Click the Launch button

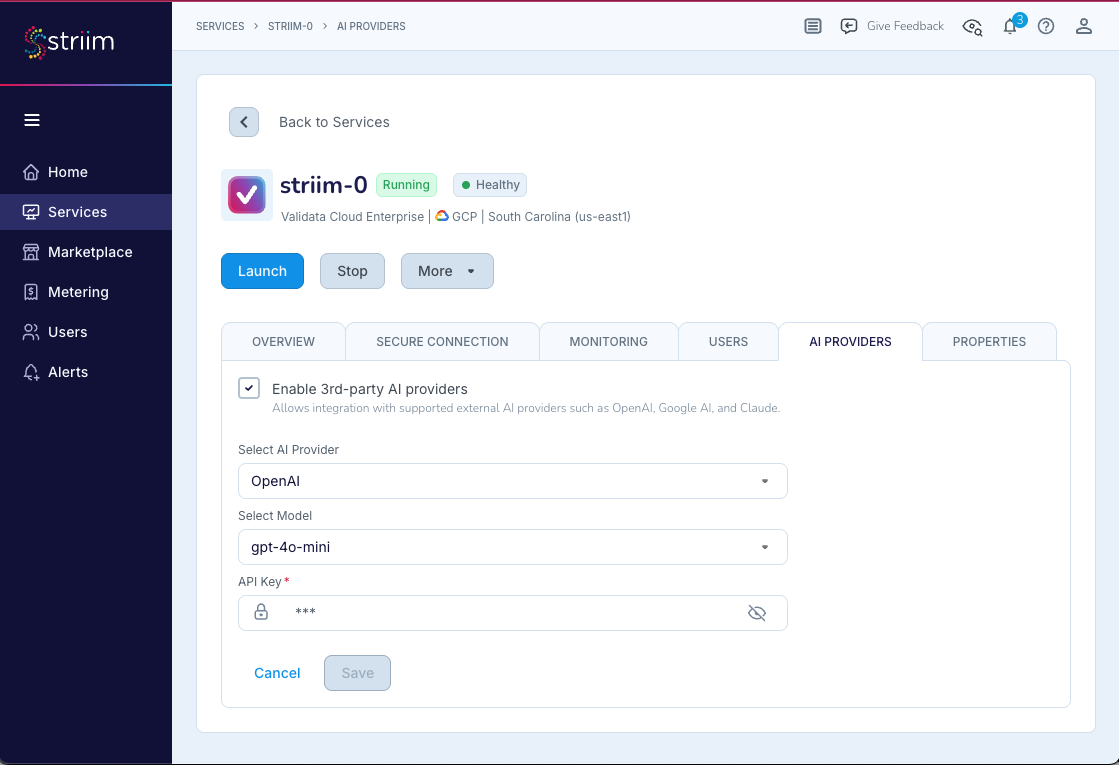coord(262,271)
